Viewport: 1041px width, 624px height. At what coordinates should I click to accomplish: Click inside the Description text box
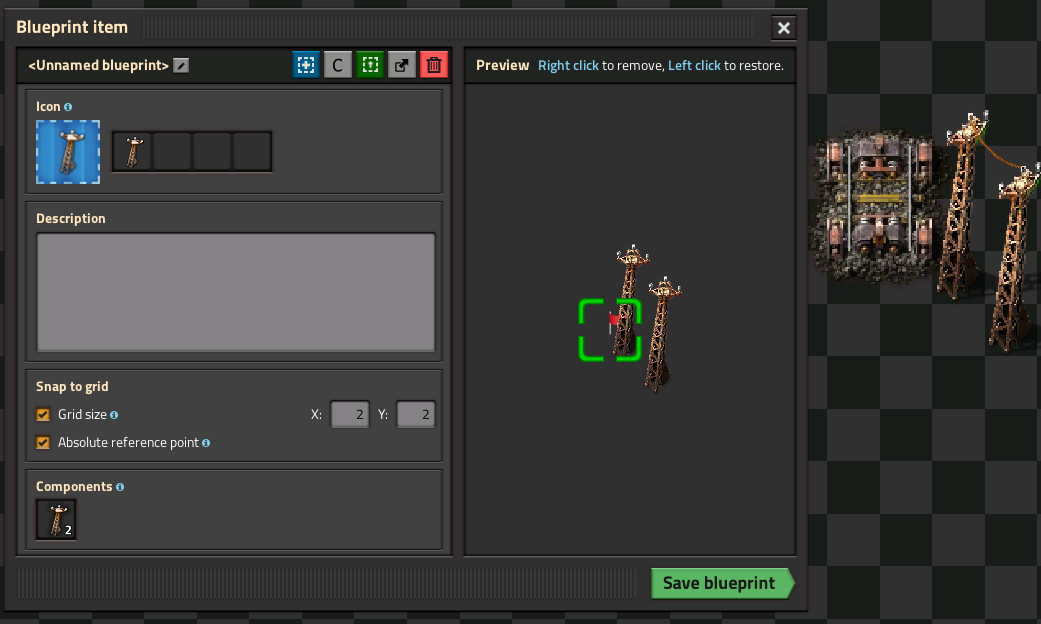click(235, 292)
